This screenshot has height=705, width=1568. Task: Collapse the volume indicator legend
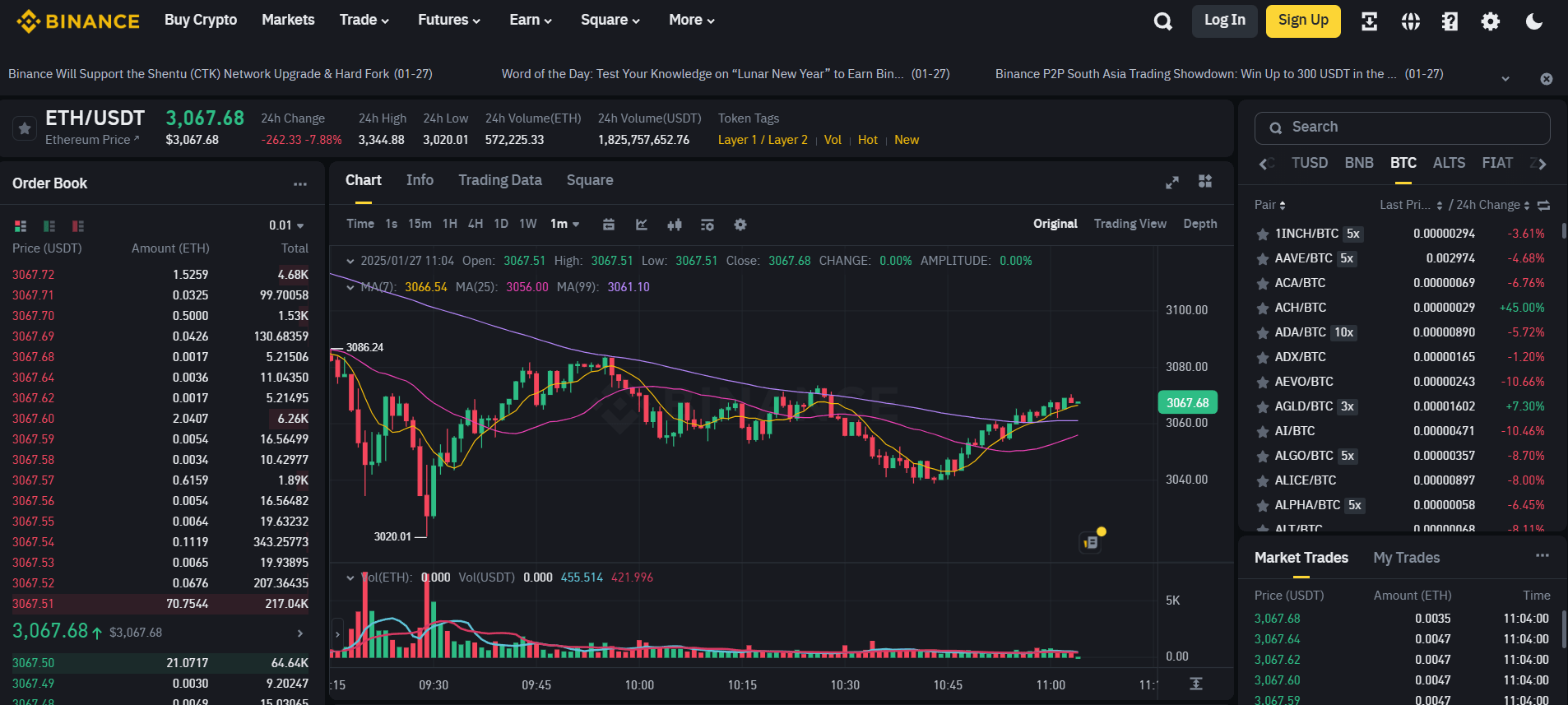tap(350, 577)
